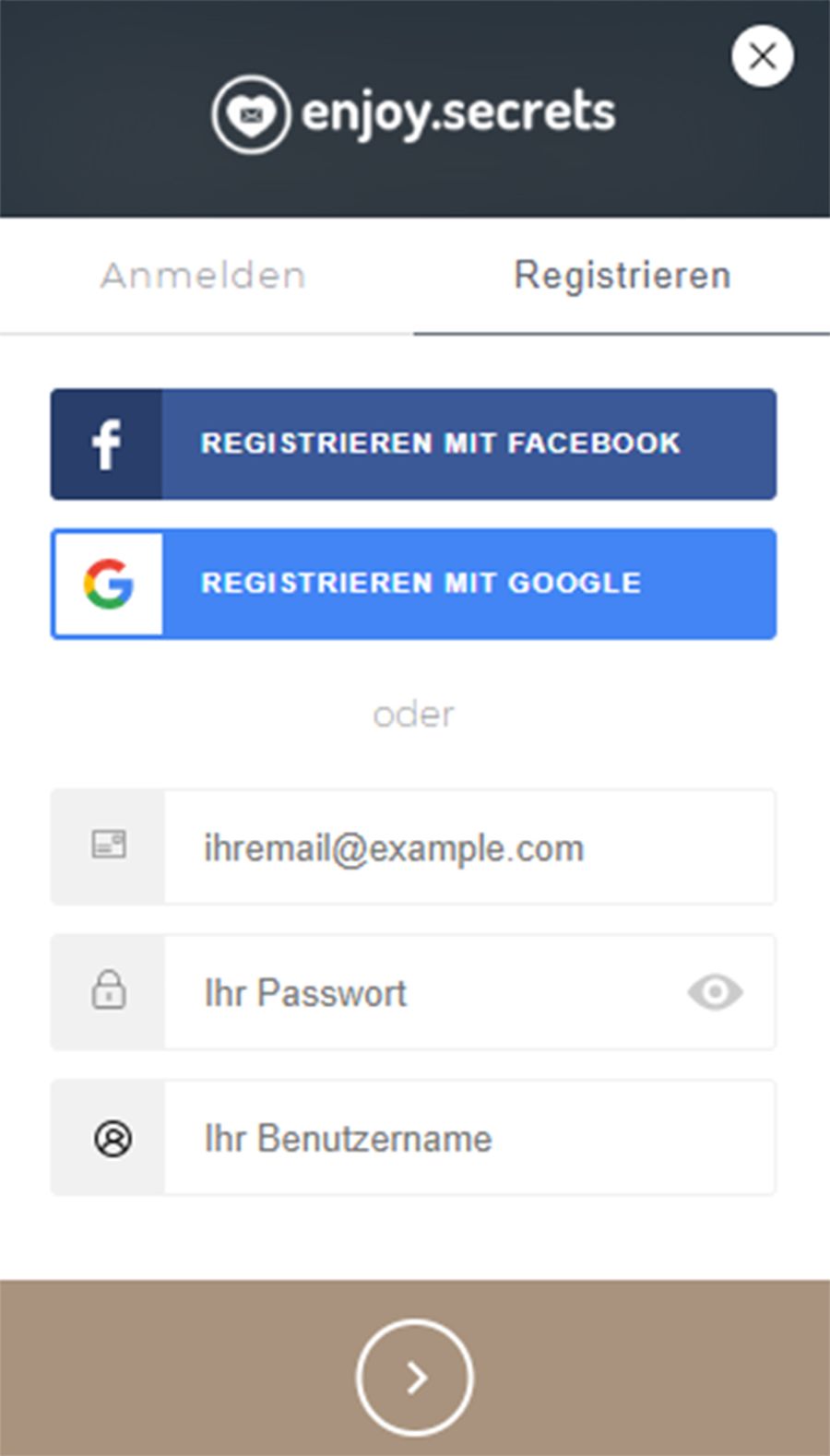This screenshot has width=830, height=1456.
Task: Focus the Ihr Benutzername field
Action: pyautogui.click(x=469, y=1138)
